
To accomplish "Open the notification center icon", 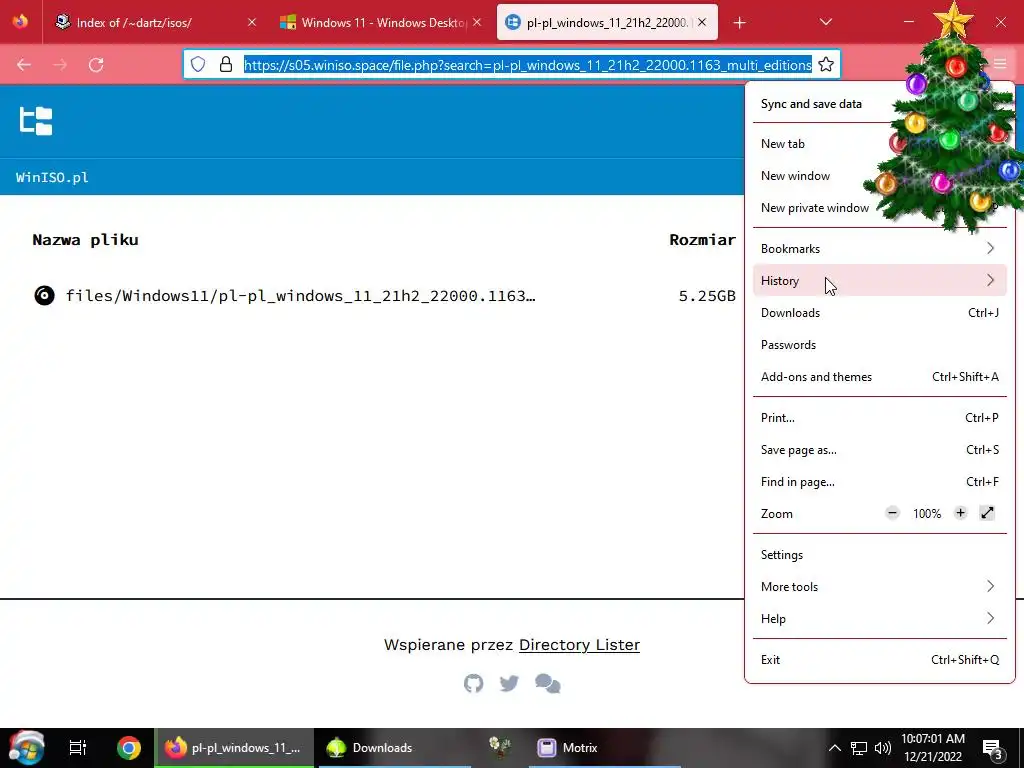I will (992, 749).
